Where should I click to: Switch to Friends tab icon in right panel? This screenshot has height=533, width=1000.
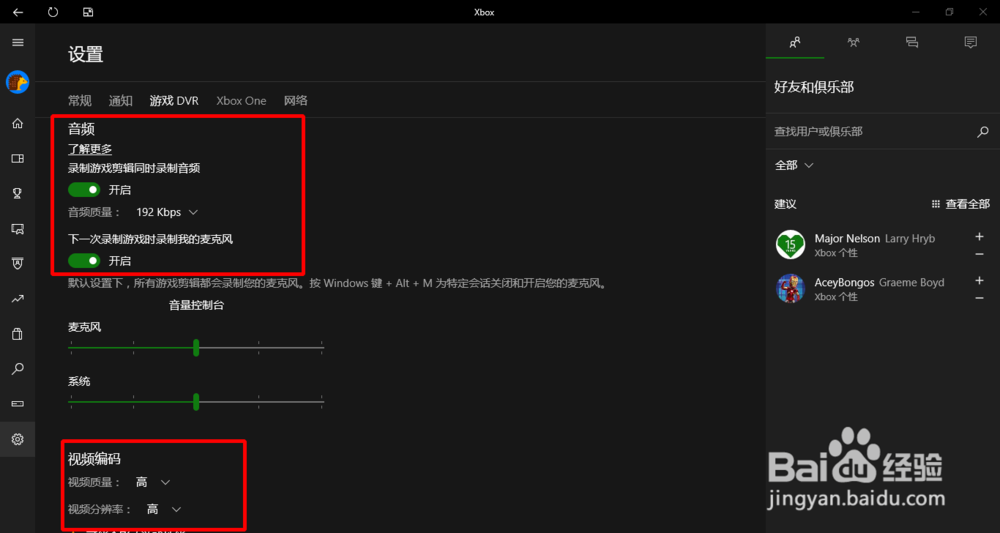click(x=795, y=42)
